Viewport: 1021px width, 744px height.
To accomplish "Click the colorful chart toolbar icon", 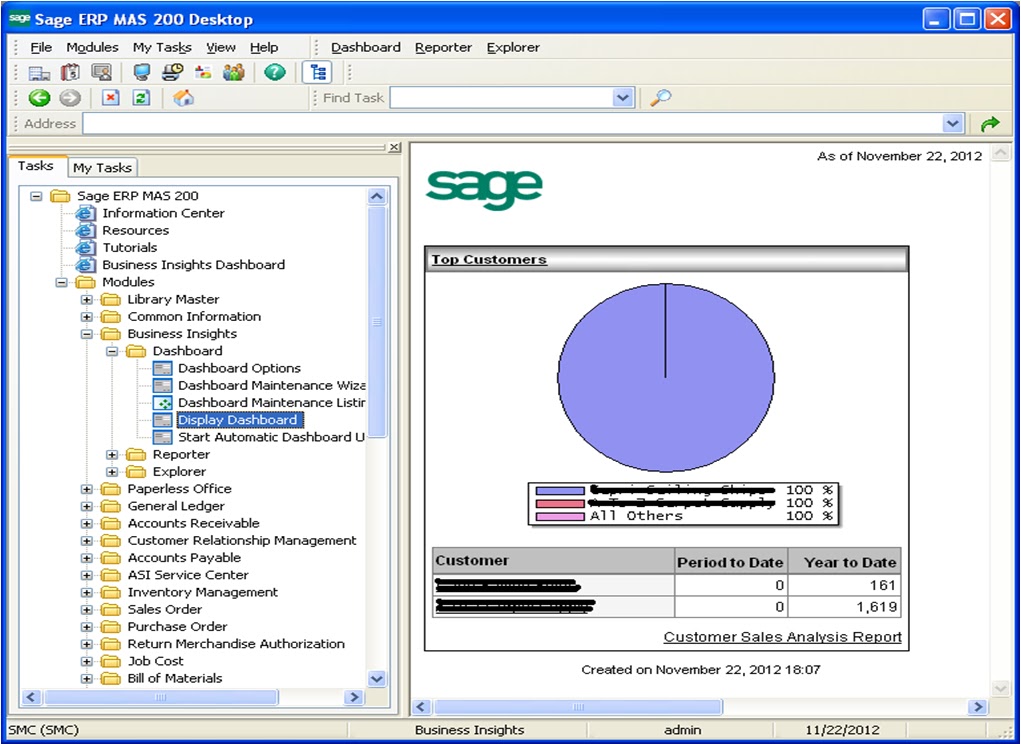I will pyautogui.click(x=203, y=72).
